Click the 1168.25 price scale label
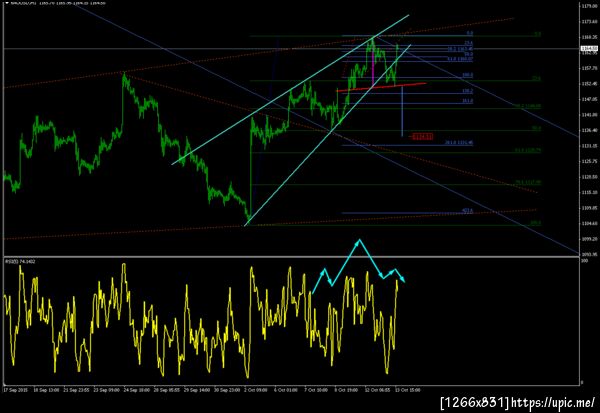This screenshot has height=413, width=600. (589, 37)
